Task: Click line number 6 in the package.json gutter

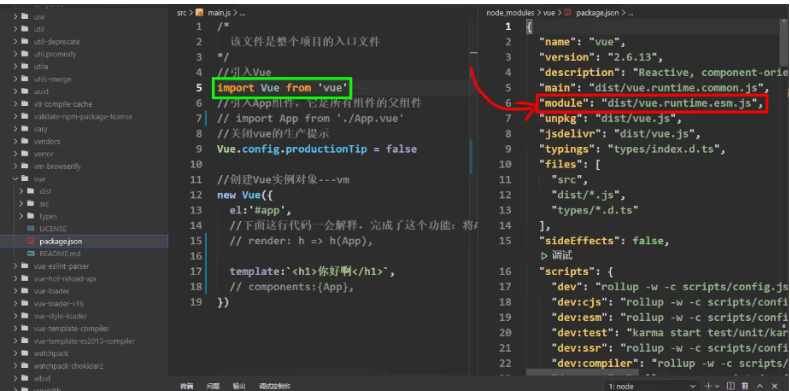Action: tap(508, 103)
